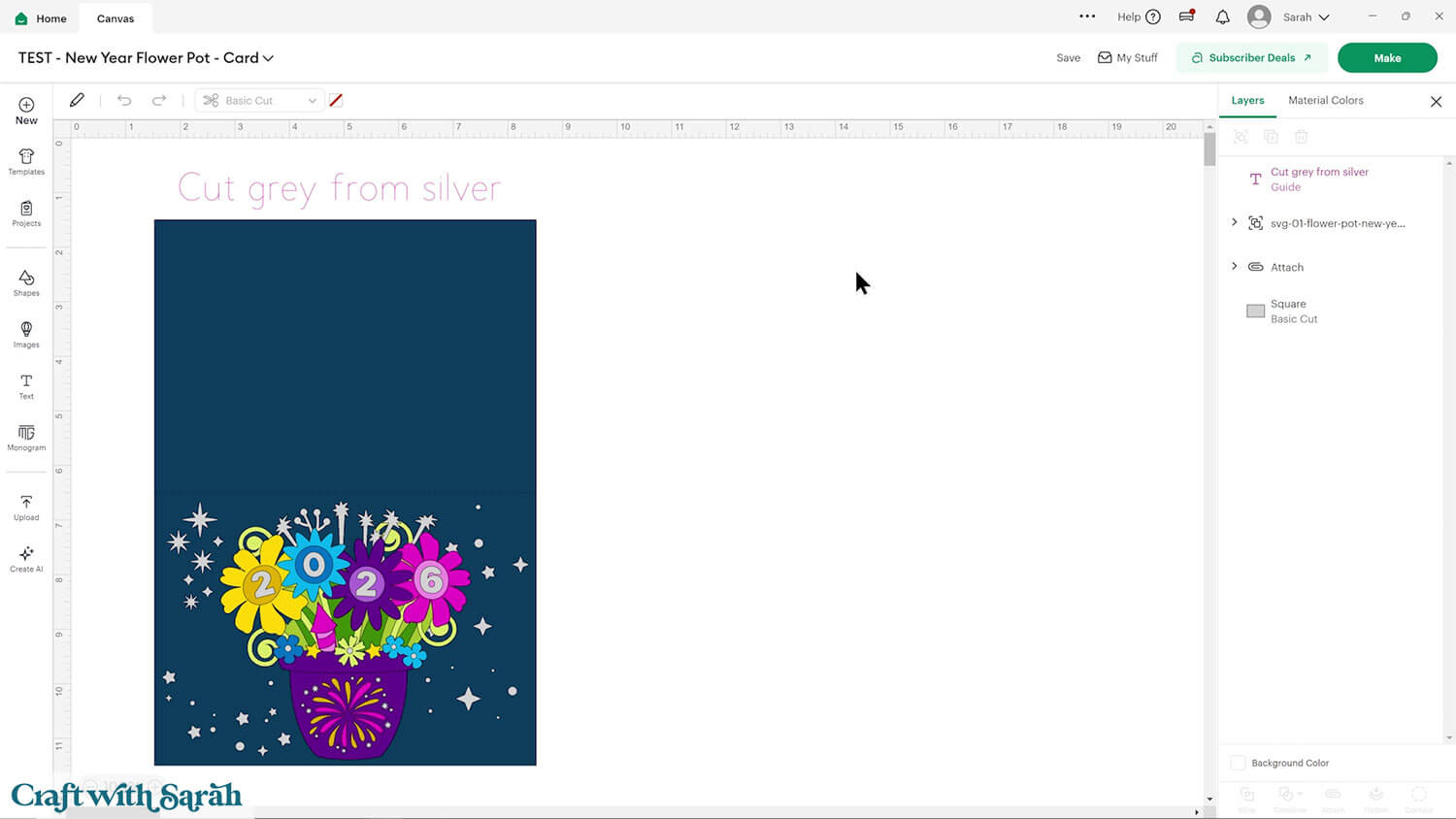1456x819 pixels.
Task: Click the Square layer color swatch
Action: [x=1255, y=311]
